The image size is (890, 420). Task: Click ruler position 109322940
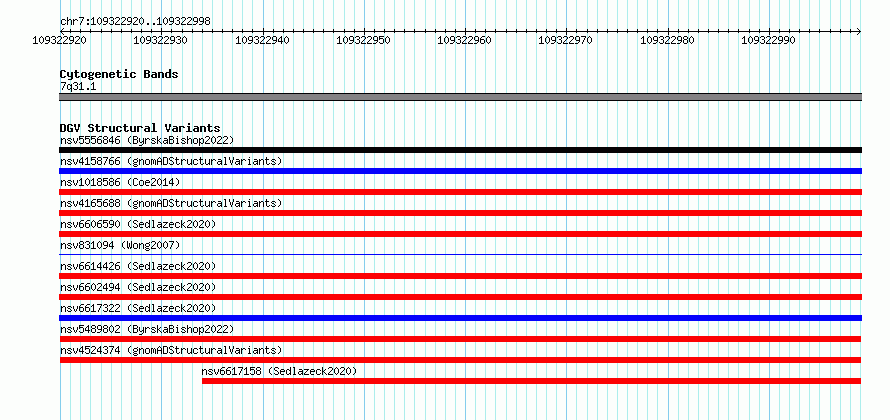click(x=262, y=40)
